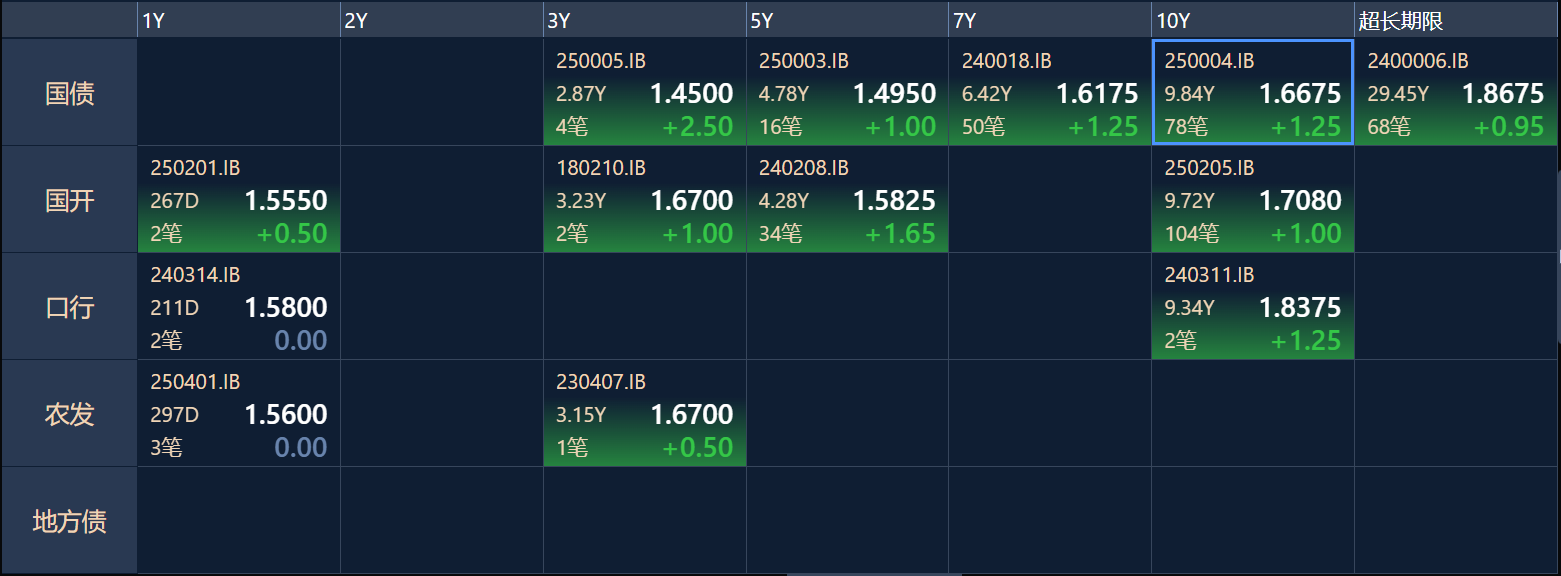Click the 250005.IB bond code
Screen dimensions: 1561x576
tap(601, 61)
